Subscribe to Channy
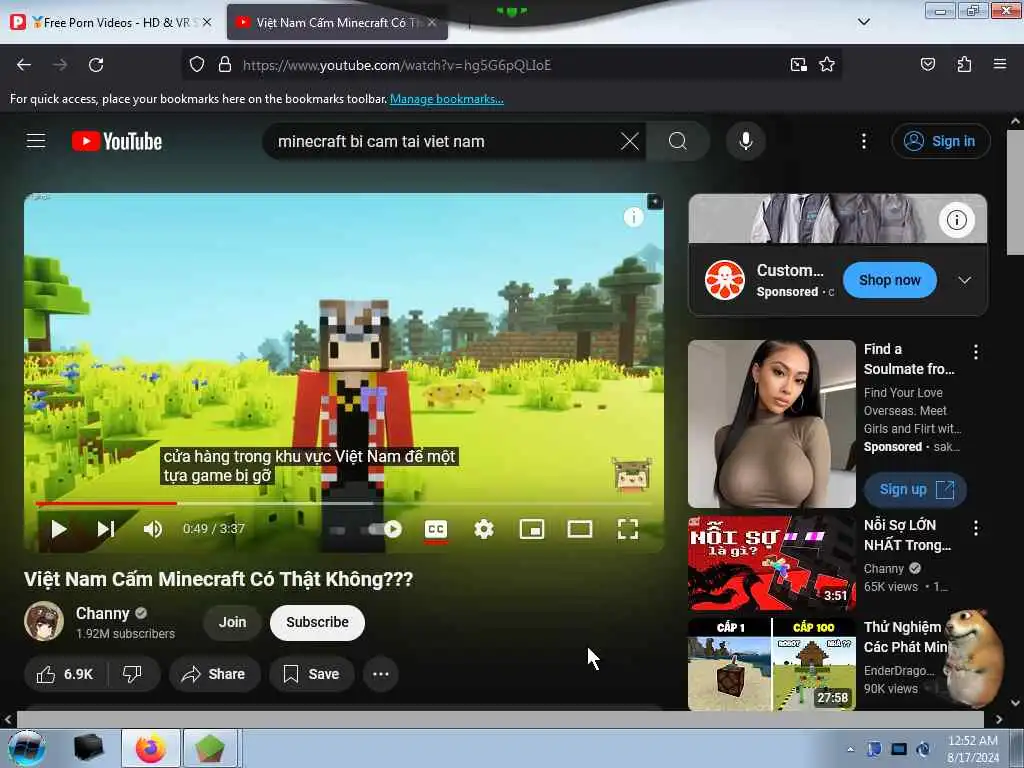This screenshot has height=768, width=1024. coord(317,622)
